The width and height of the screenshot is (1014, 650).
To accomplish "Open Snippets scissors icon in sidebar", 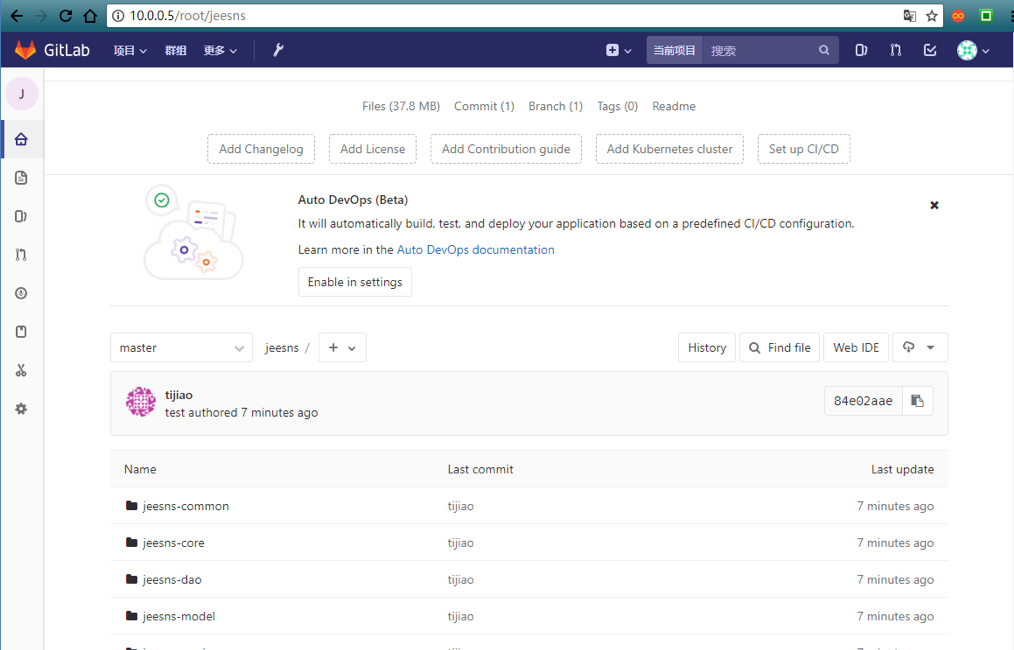I will [x=21, y=370].
